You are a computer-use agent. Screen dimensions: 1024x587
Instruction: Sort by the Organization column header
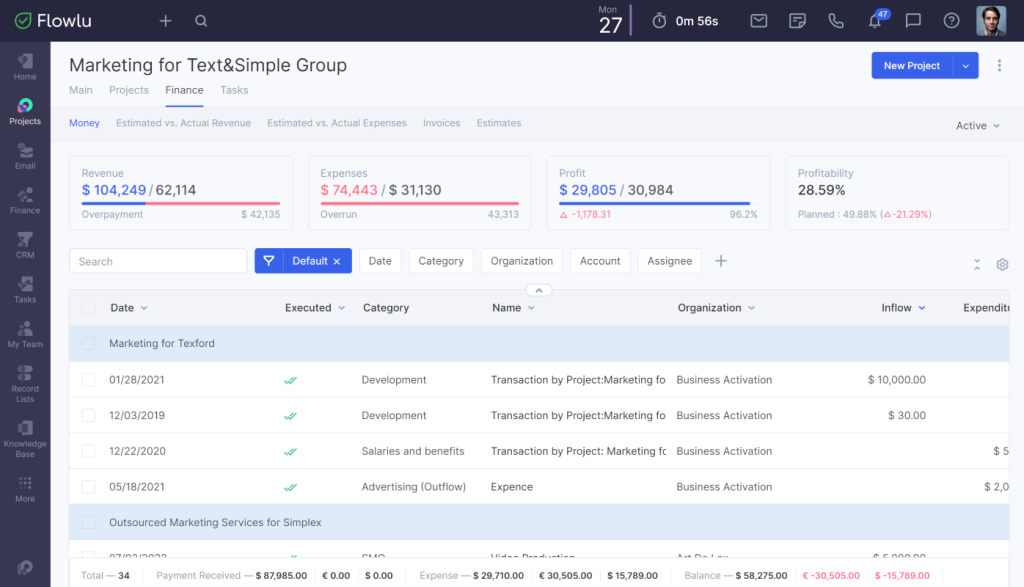coord(716,308)
